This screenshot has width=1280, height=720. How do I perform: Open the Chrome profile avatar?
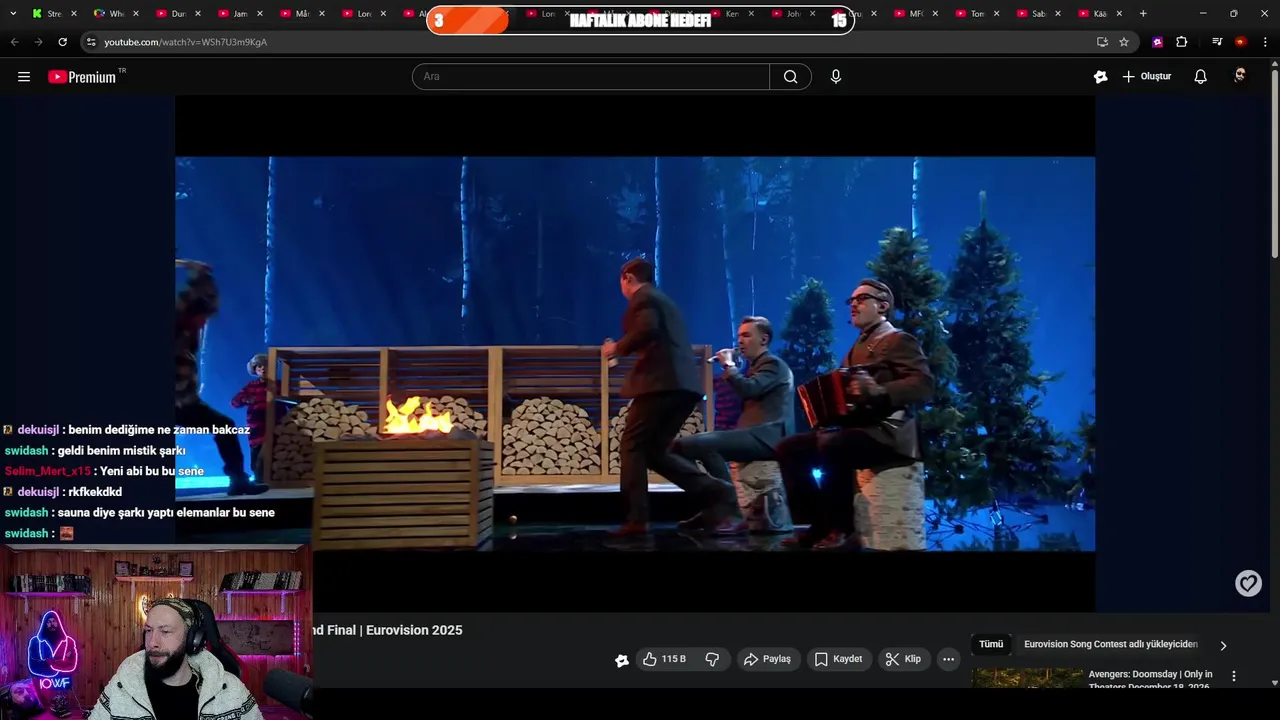tap(1241, 42)
